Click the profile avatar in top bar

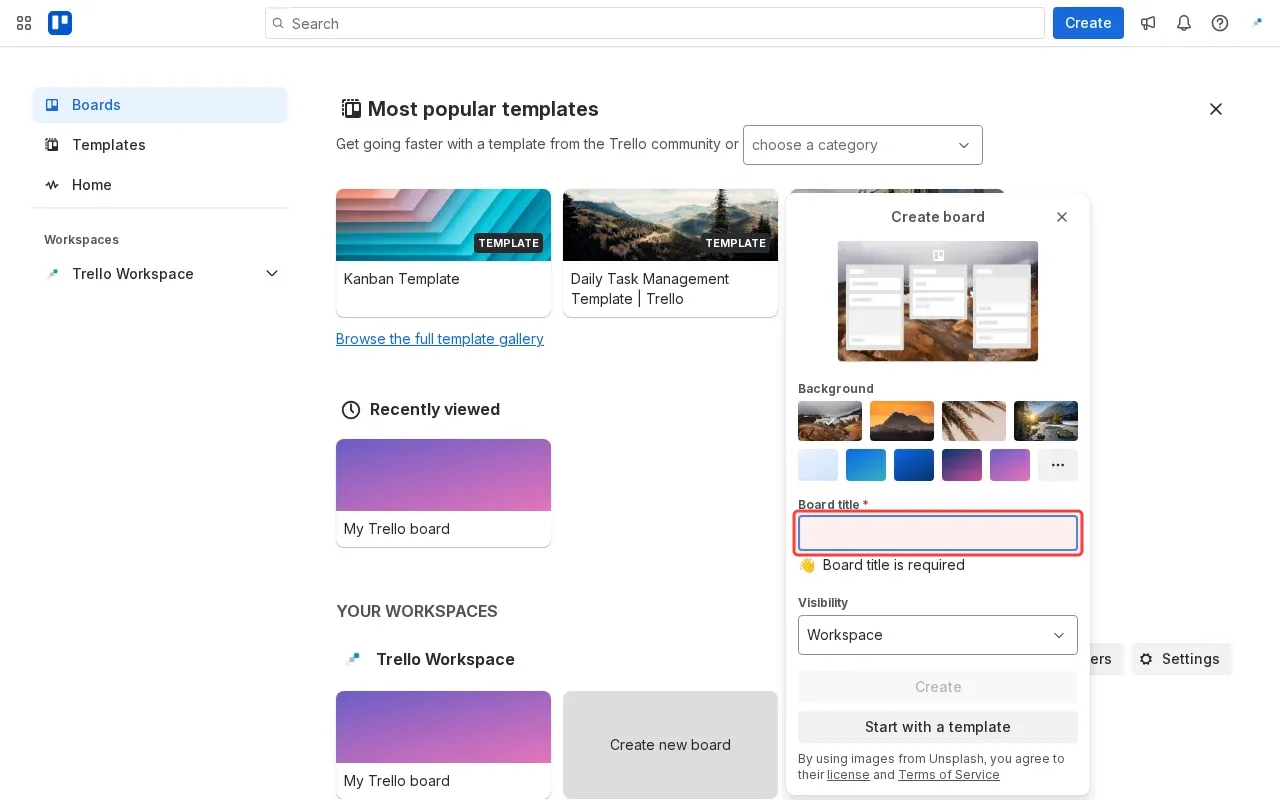coord(1256,23)
